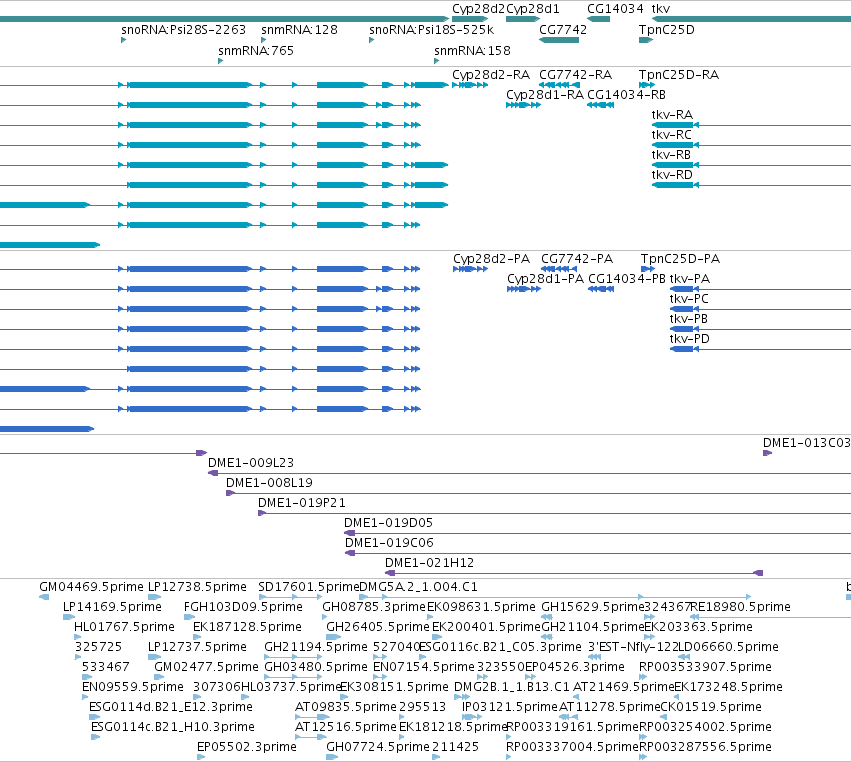Click the IP03121.5prime EST label

(510, 708)
